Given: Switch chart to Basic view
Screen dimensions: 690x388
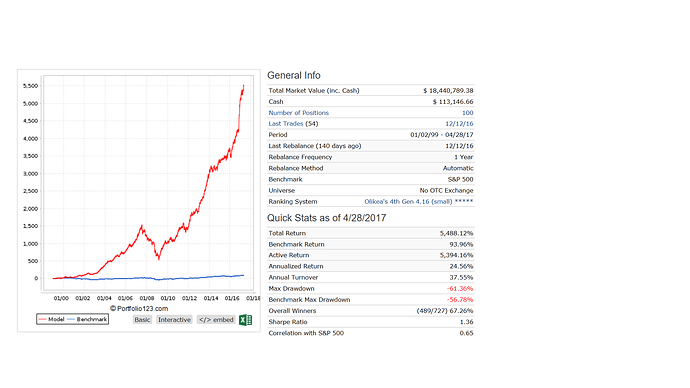Looking at the screenshot, I should point(142,320).
